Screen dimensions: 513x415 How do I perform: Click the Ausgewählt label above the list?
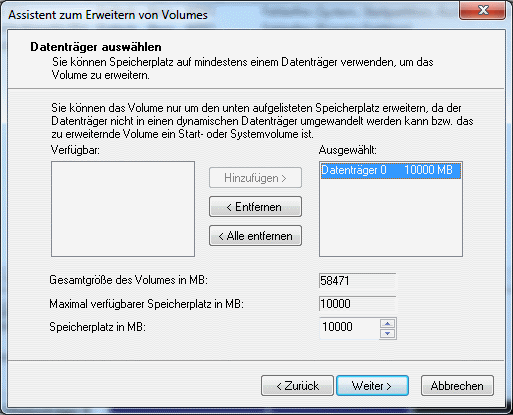pos(348,150)
